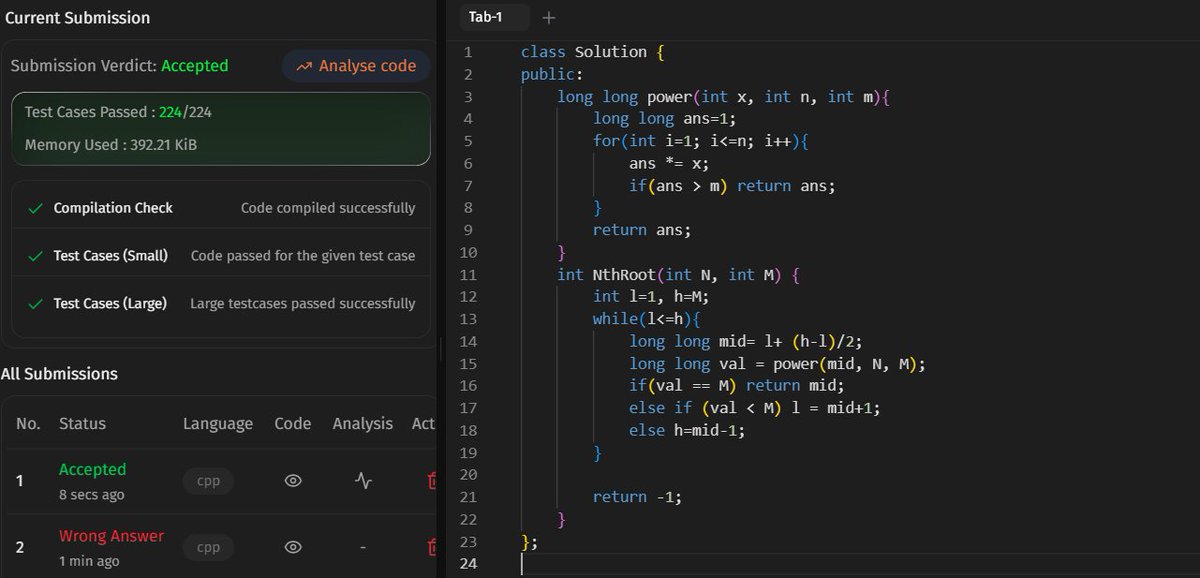Screen dimensions: 1200x578
Task: Click the Analysis column header
Action: click(x=363, y=424)
